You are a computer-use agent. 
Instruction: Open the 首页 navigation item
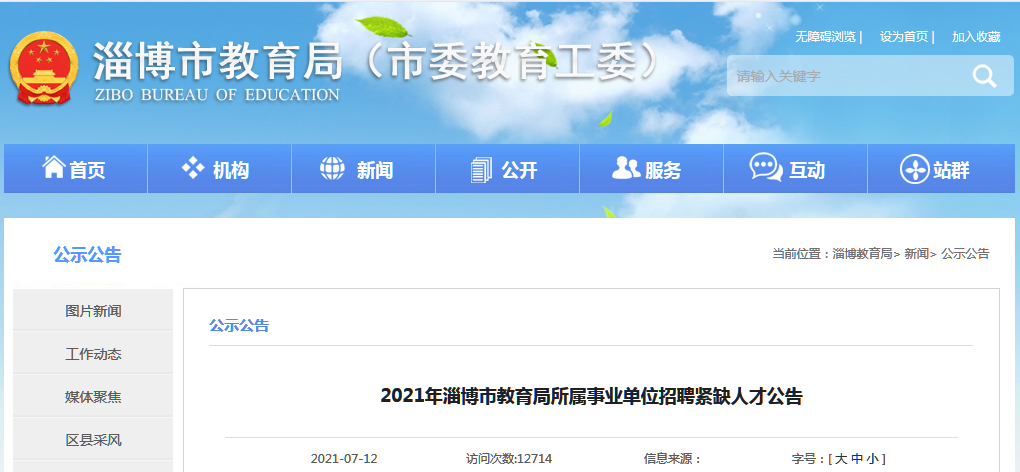[x=75, y=168]
